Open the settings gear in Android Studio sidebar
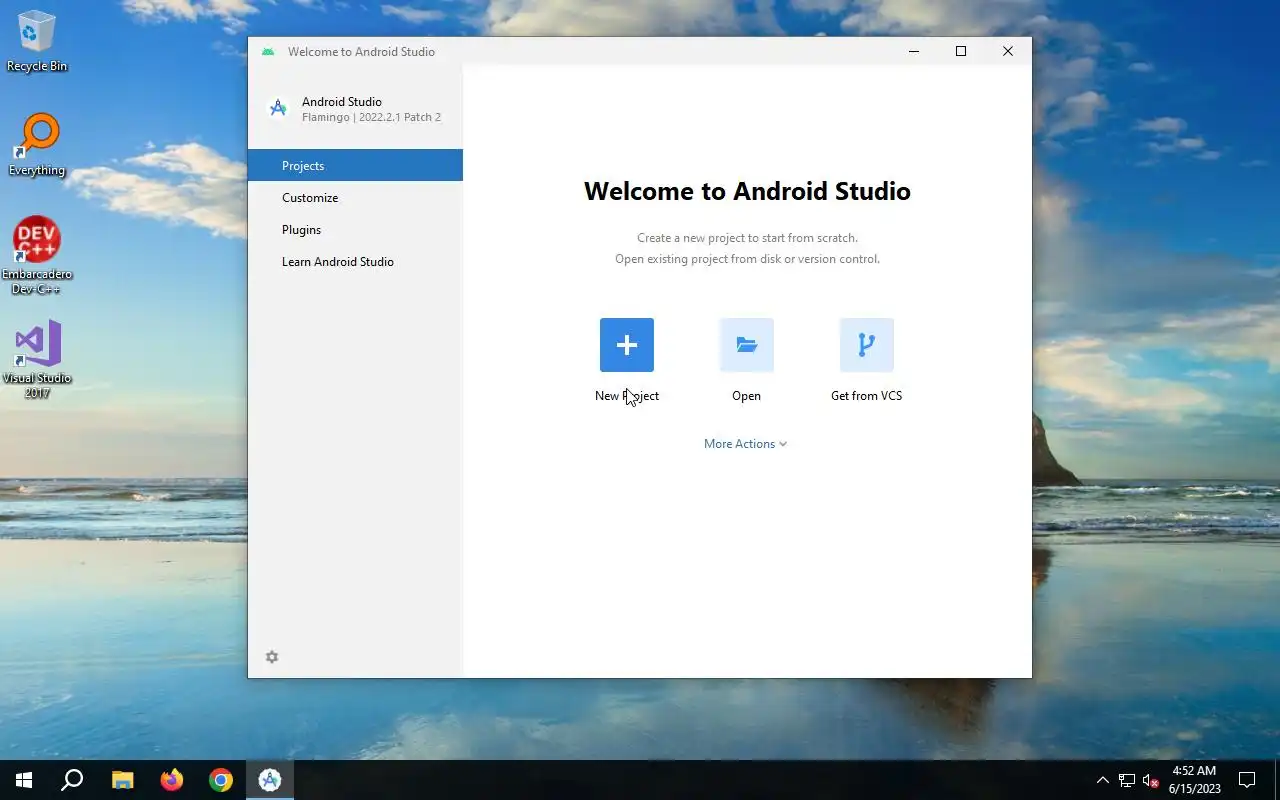The height and width of the screenshot is (800, 1280). tap(272, 657)
